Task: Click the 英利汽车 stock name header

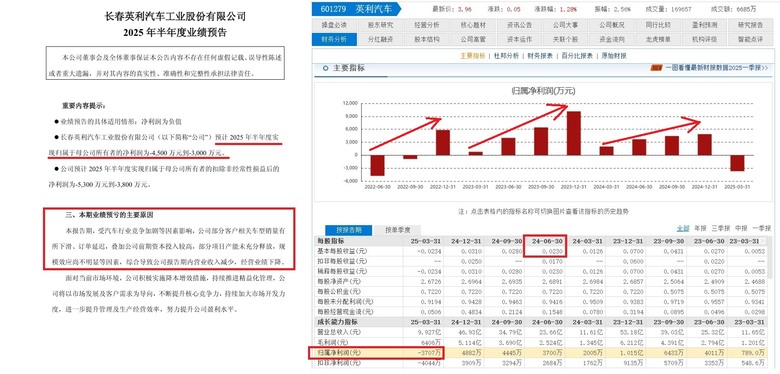Action: coord(374,8)
